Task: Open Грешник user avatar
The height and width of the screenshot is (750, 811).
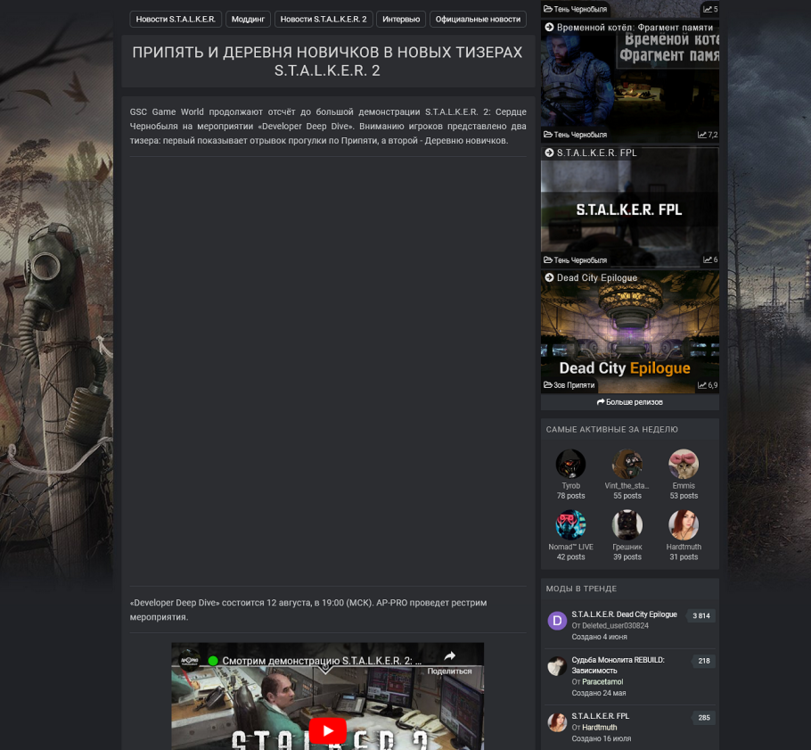Action: (x=627, y=524)
